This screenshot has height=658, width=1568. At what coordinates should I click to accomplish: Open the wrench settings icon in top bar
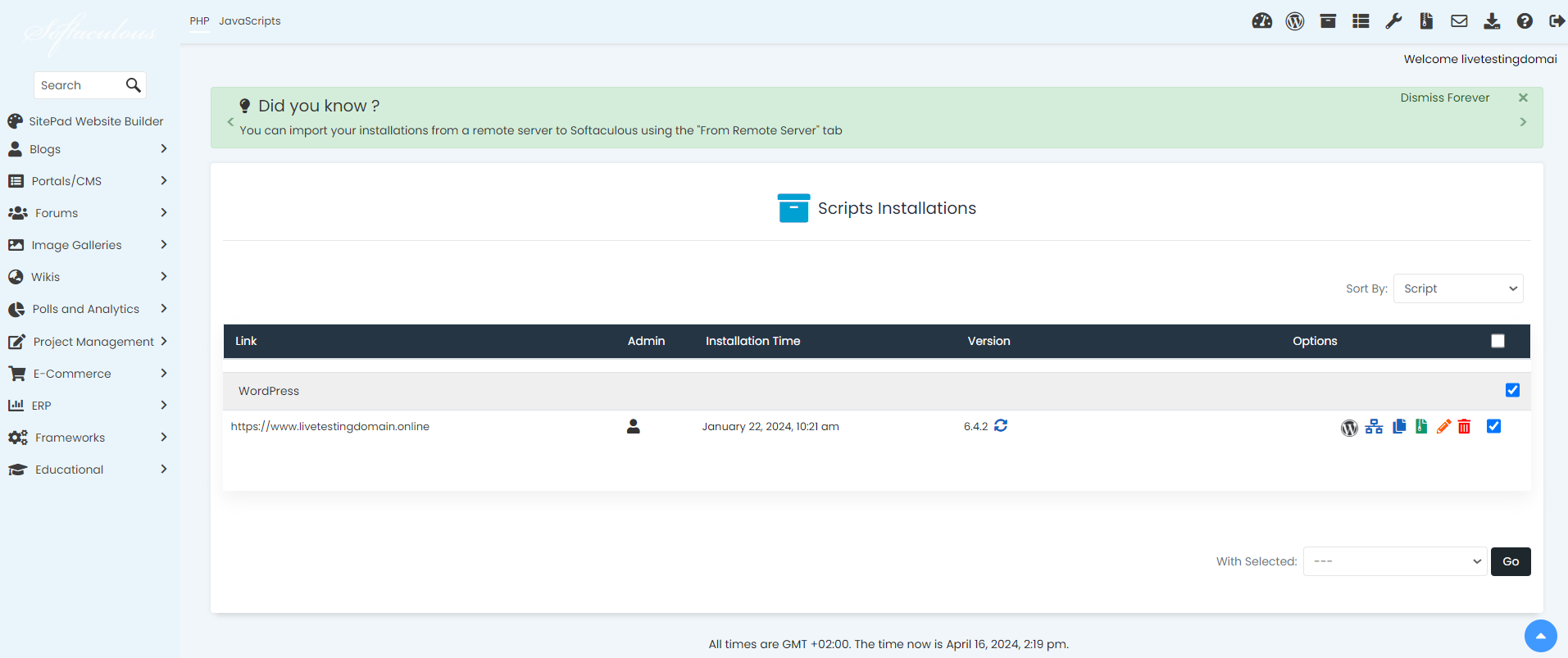tap(1393, 21)
